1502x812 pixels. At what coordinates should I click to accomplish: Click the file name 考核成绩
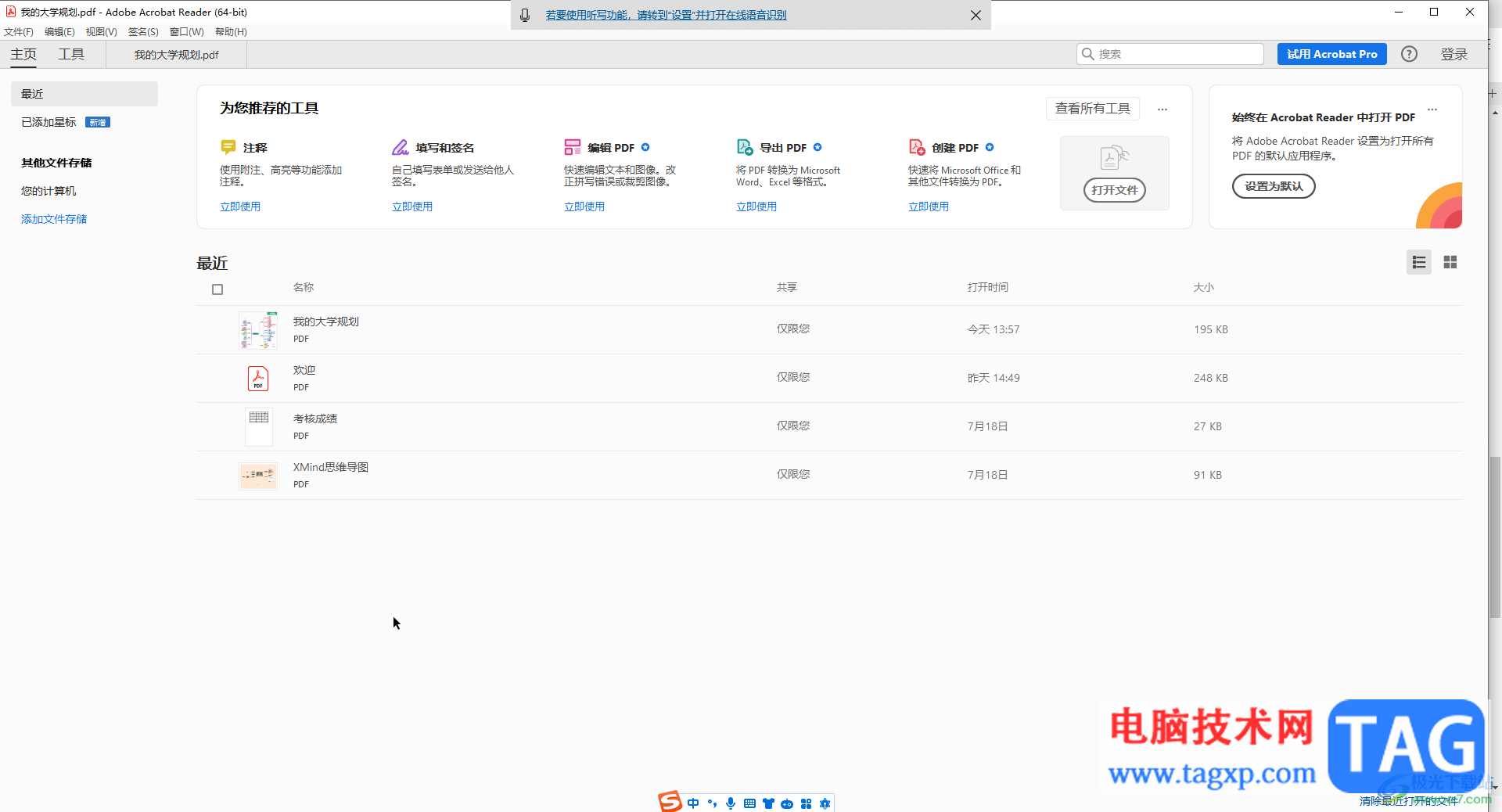(315, 419)
